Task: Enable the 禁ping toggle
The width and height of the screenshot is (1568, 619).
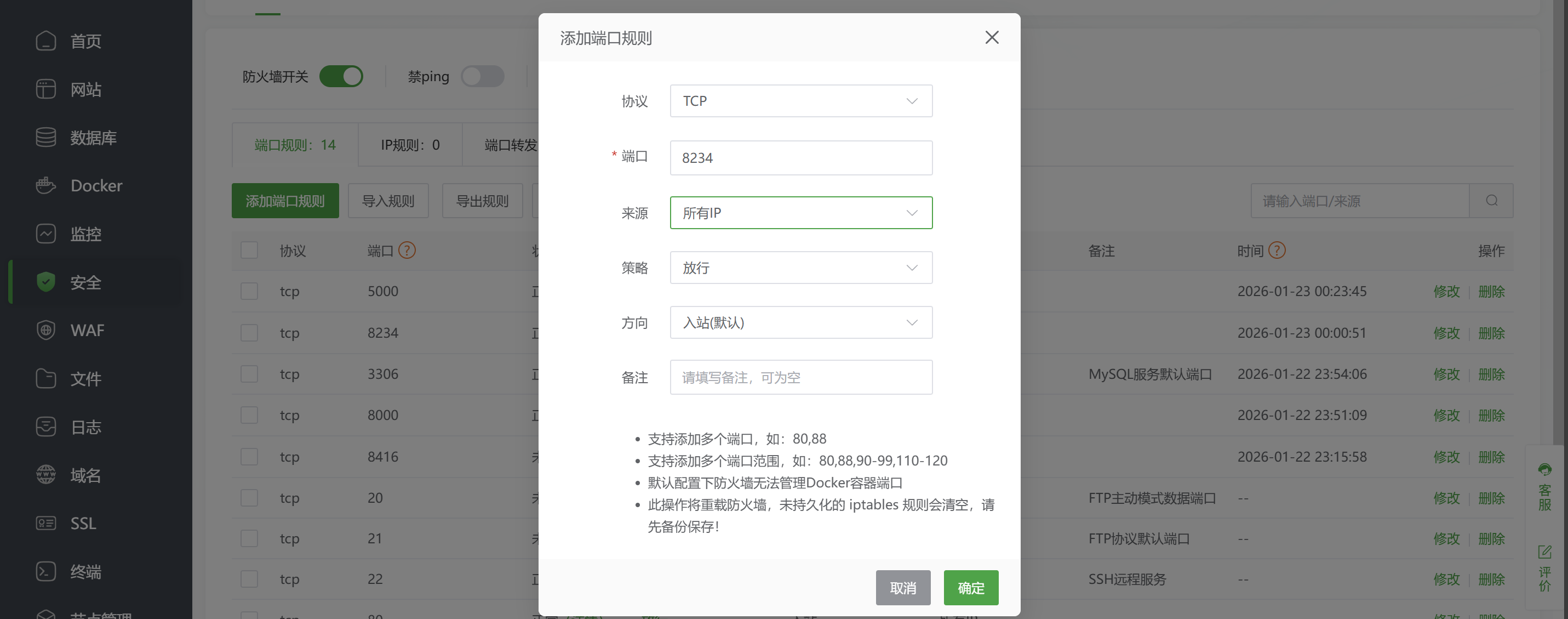Action: [x=482, y=77]
